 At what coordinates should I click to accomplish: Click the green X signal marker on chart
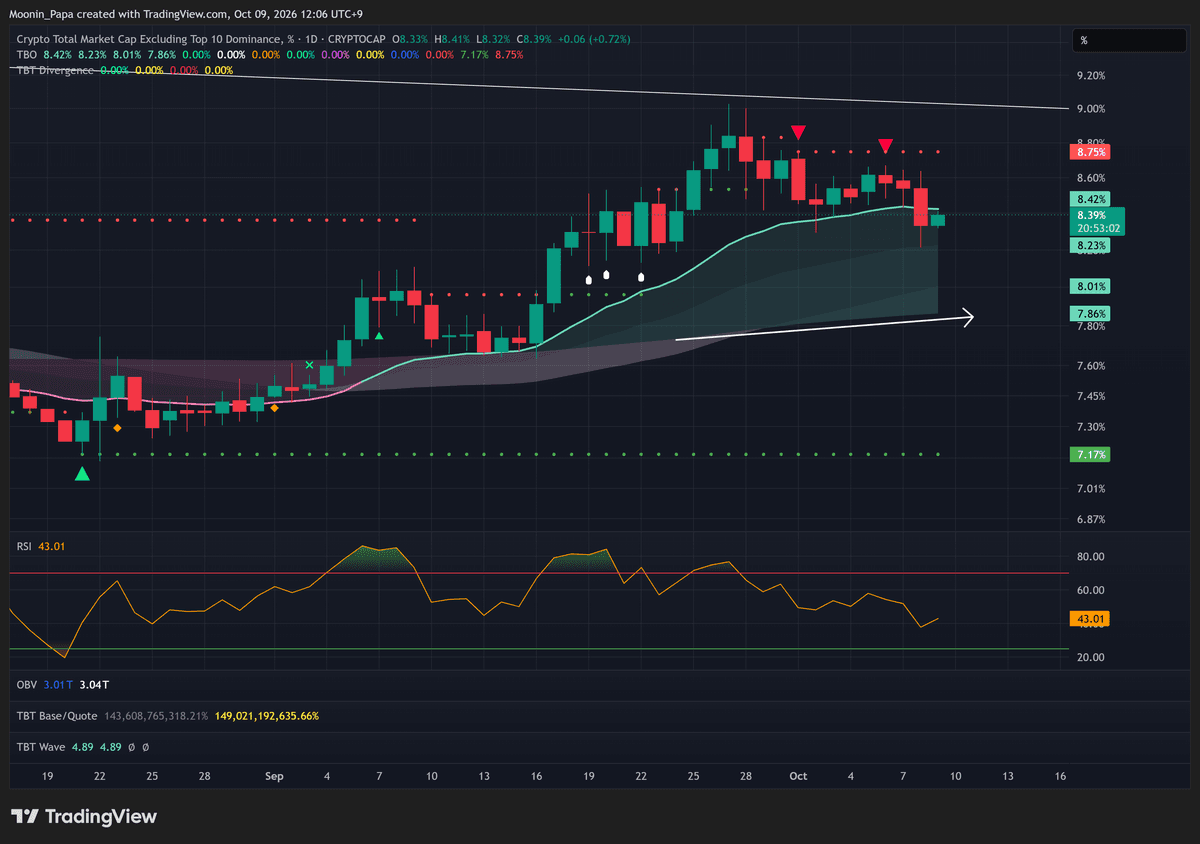coord(309,366)
